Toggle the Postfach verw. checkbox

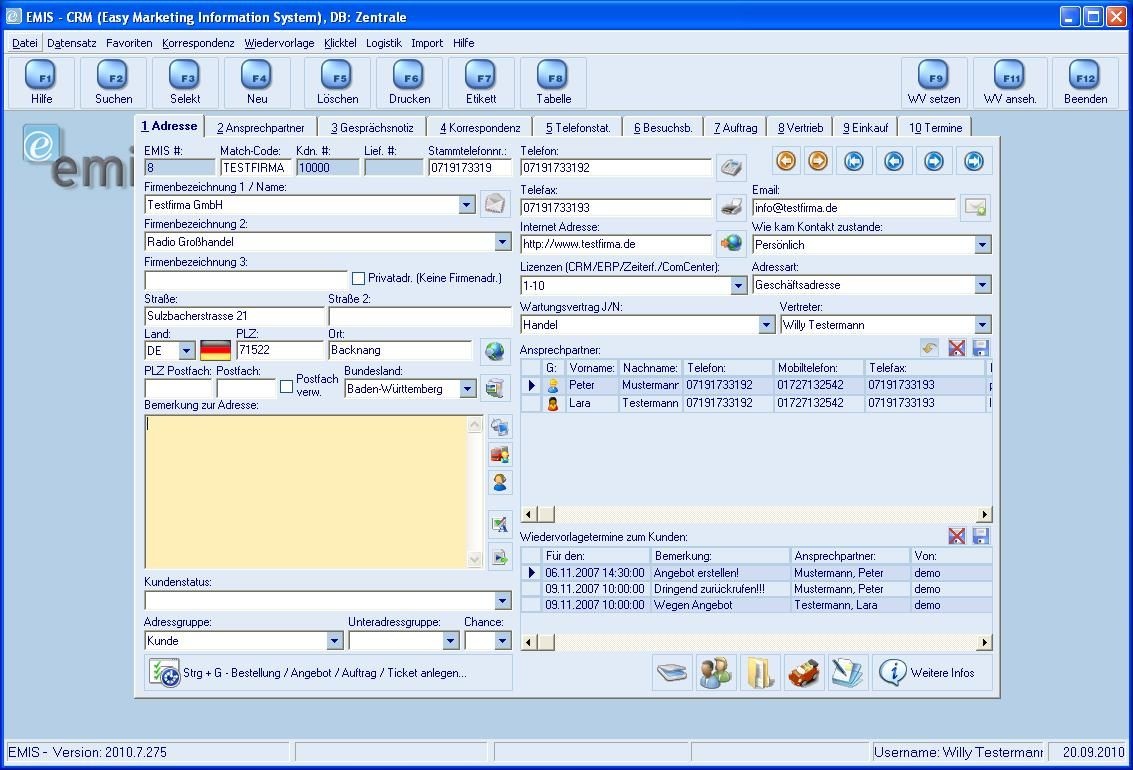click(286, 386)
